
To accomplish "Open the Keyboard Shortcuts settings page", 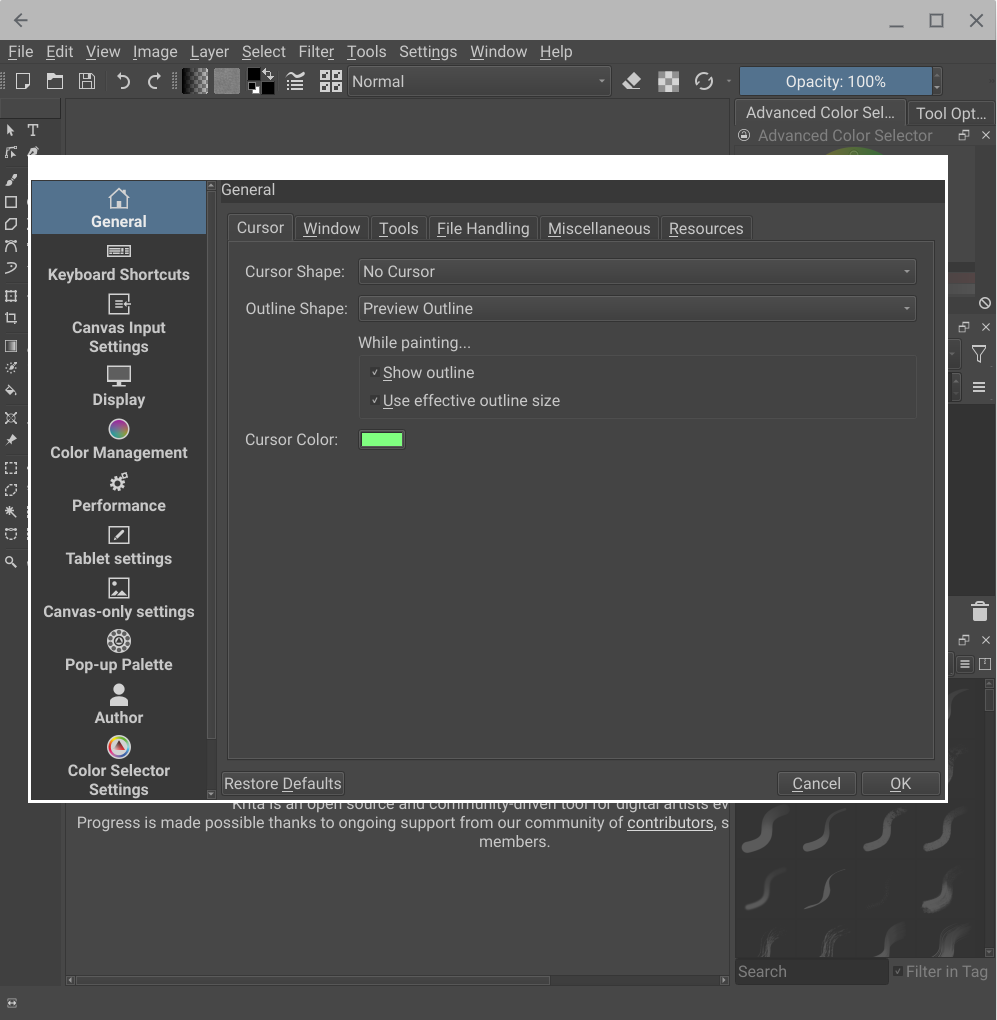I will click(118, 262).
